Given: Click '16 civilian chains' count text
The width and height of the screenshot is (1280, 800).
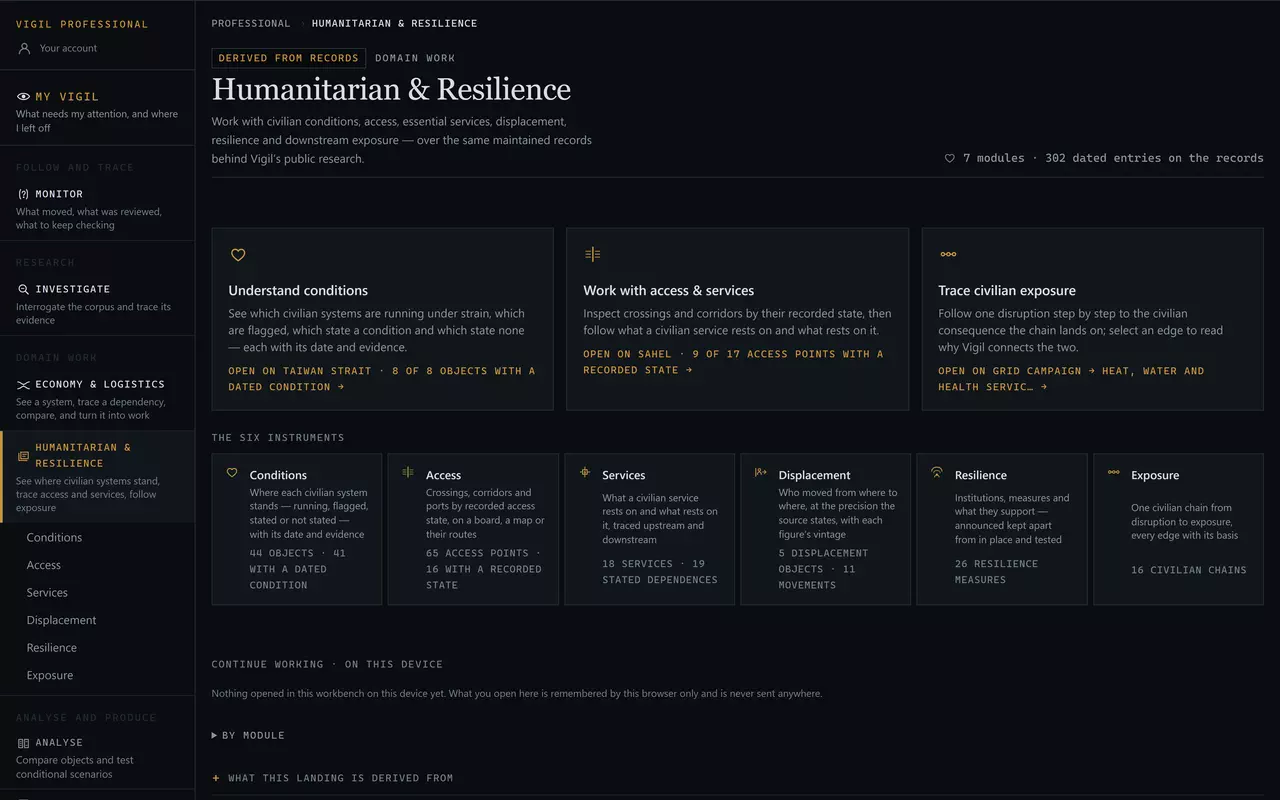Looking at the screenshot, I should pyautogui.click(x=1189, y=570).
